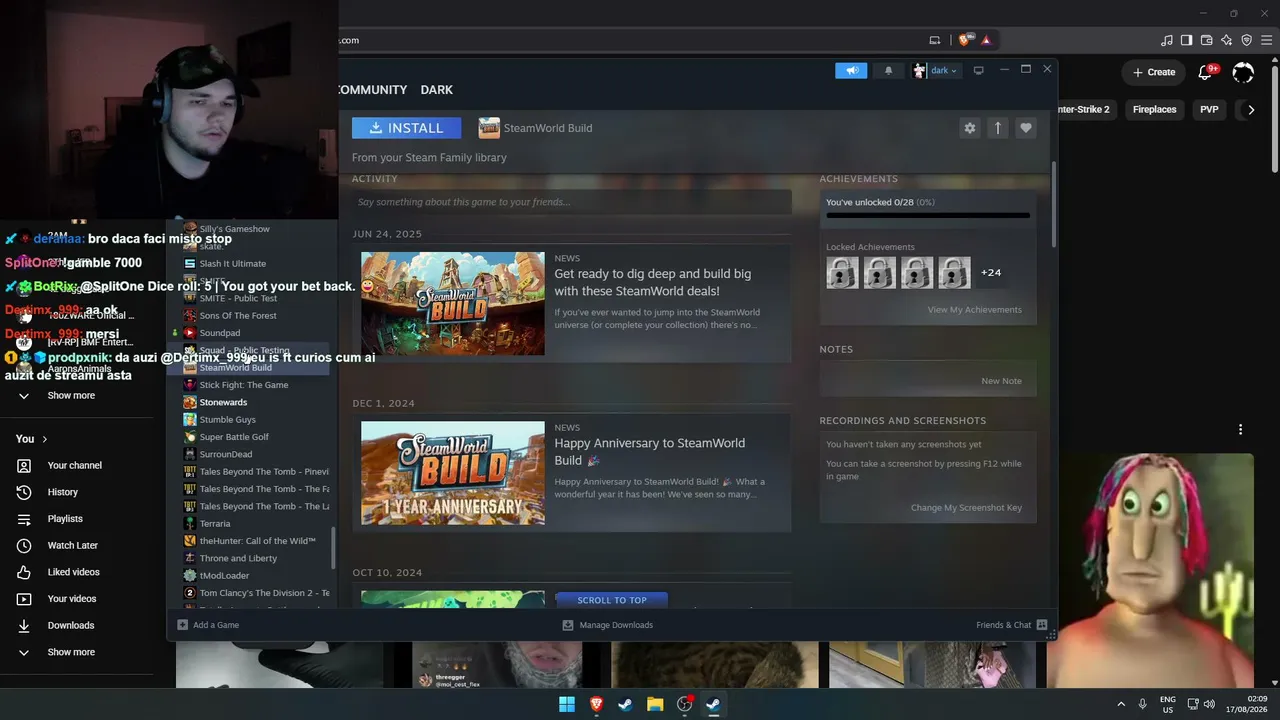Install SteamWorld Build

pyautogui.click(x=406, y=128)
